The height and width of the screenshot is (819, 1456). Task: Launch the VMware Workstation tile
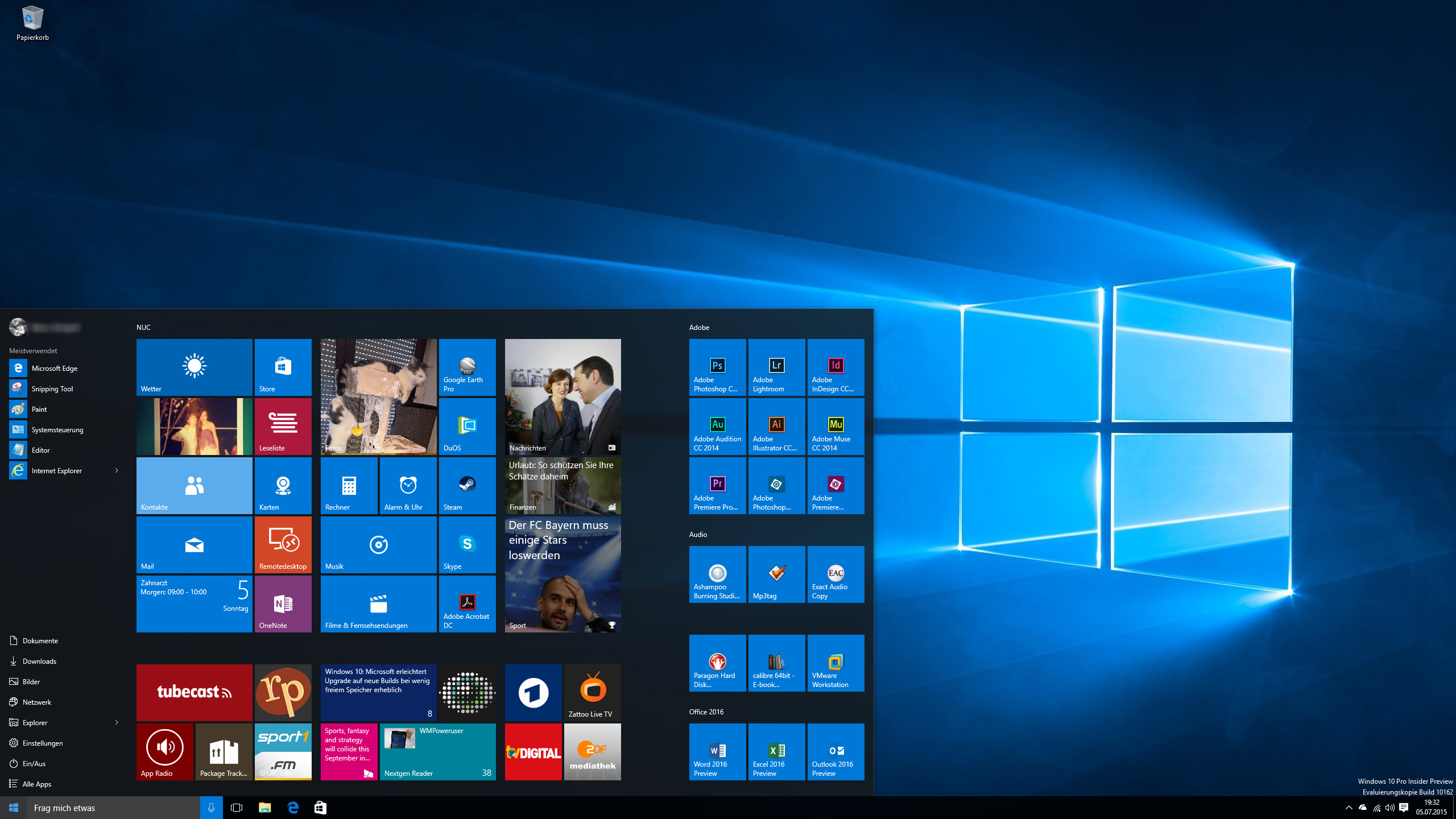(835, 663)
